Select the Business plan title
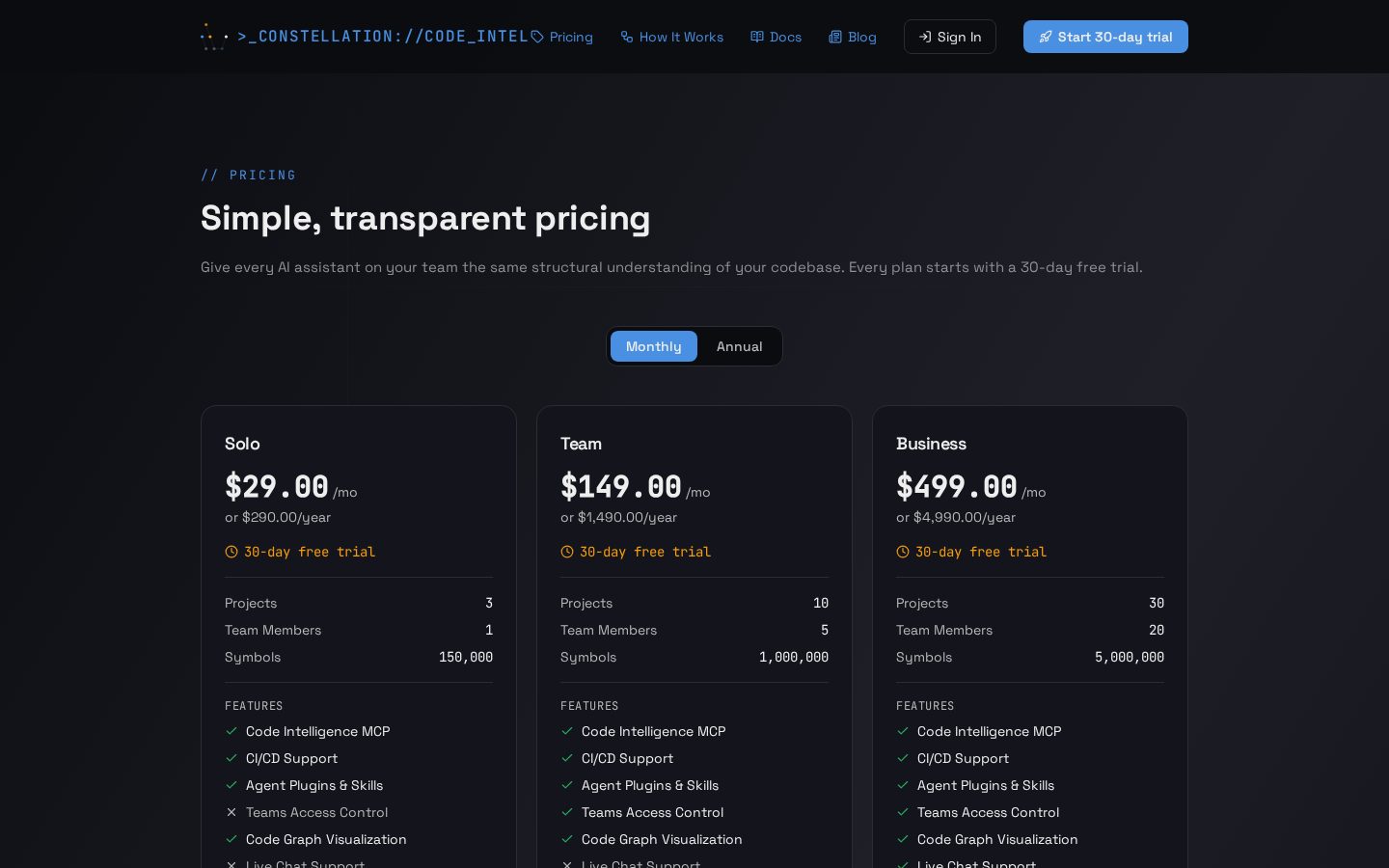The width and height of the screenshot is (1389, 868). 931,444
